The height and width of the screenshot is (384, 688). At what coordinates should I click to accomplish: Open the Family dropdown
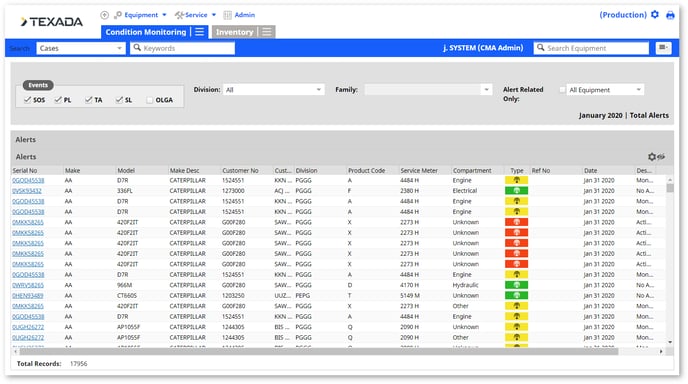point(428,90)
